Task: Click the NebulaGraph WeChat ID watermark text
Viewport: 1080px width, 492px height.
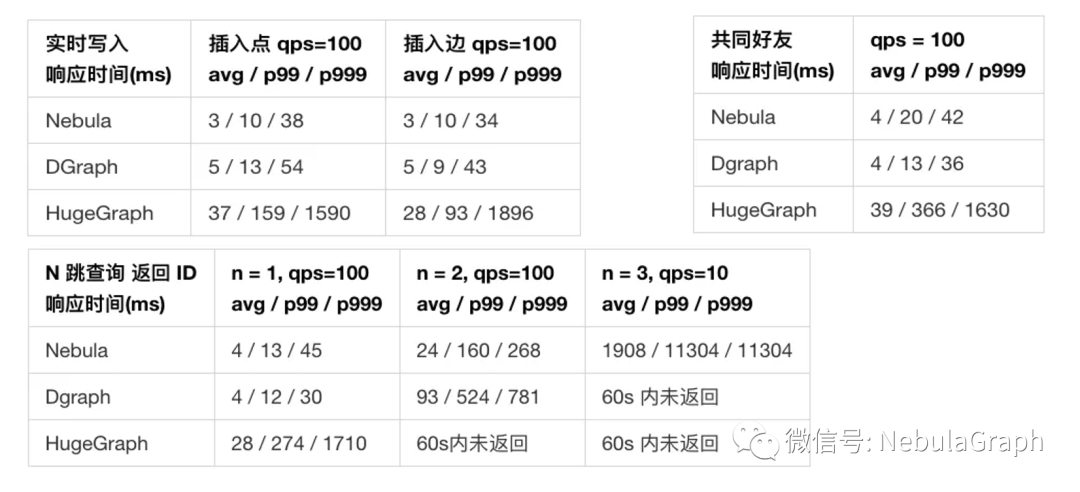Action: (915, 442)
